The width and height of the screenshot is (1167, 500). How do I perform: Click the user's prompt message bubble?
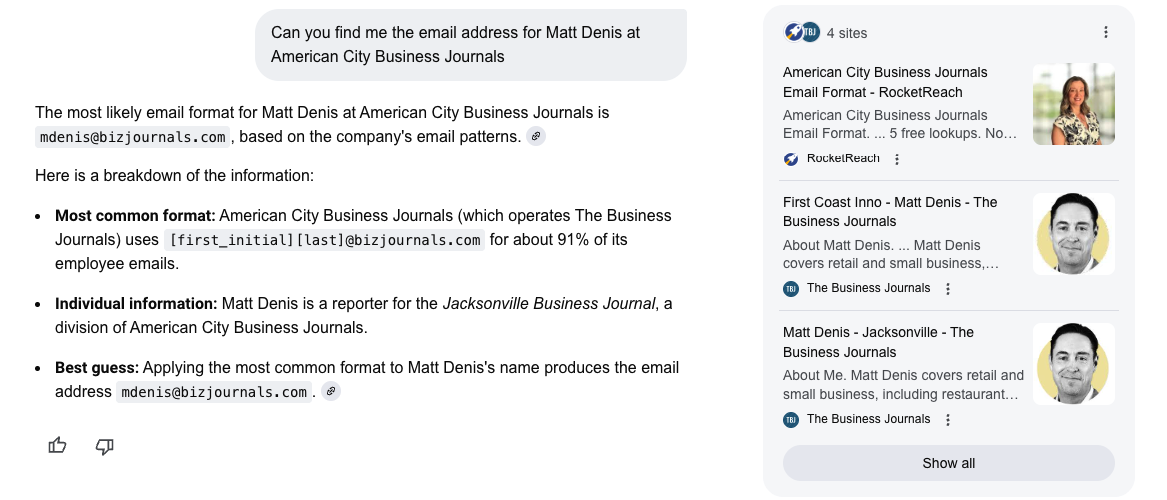click(x=470, y=45)
